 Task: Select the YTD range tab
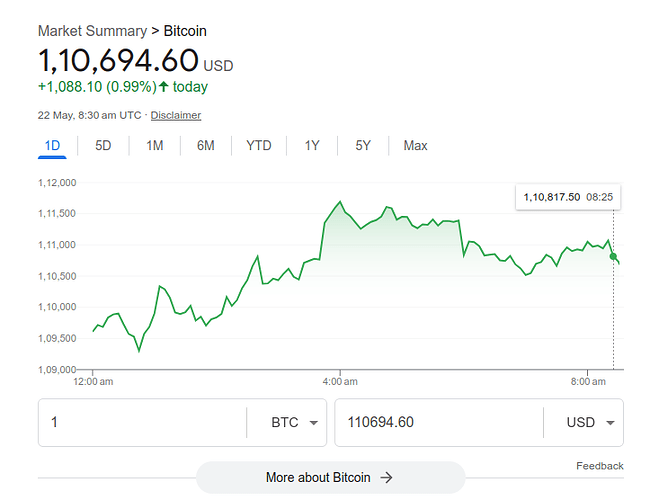(x=259, y=145)
